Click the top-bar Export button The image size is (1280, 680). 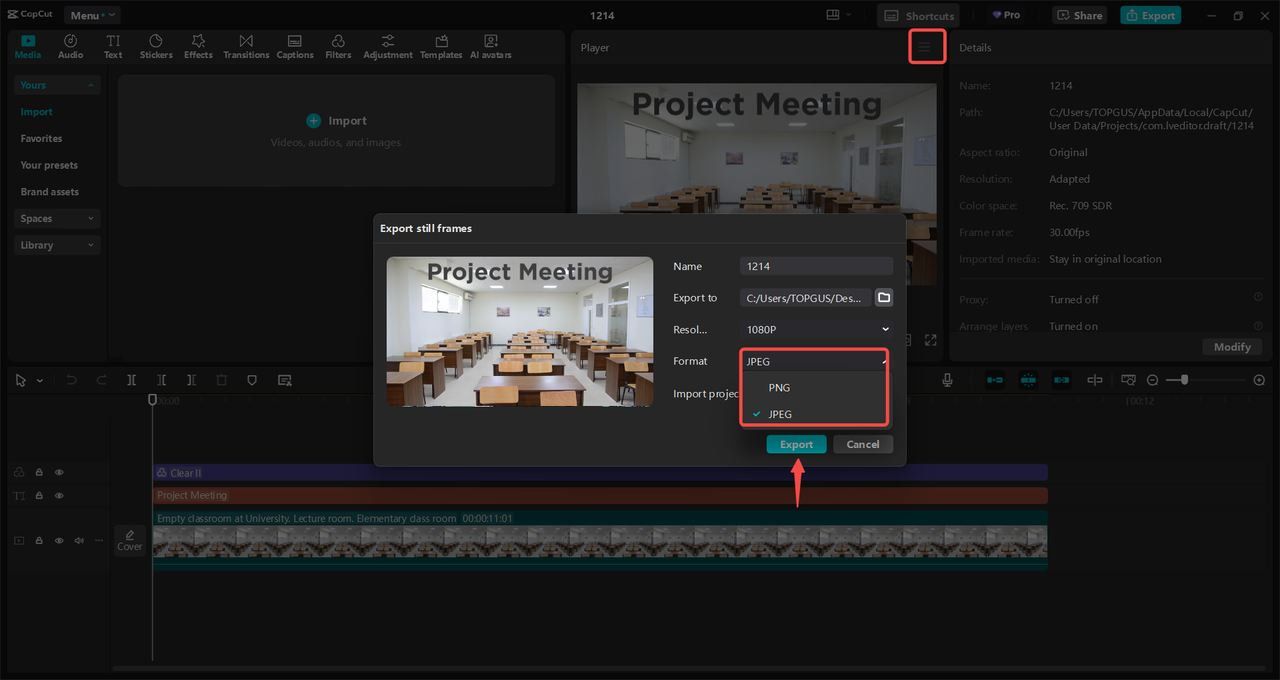click(x=1150, y=15)
